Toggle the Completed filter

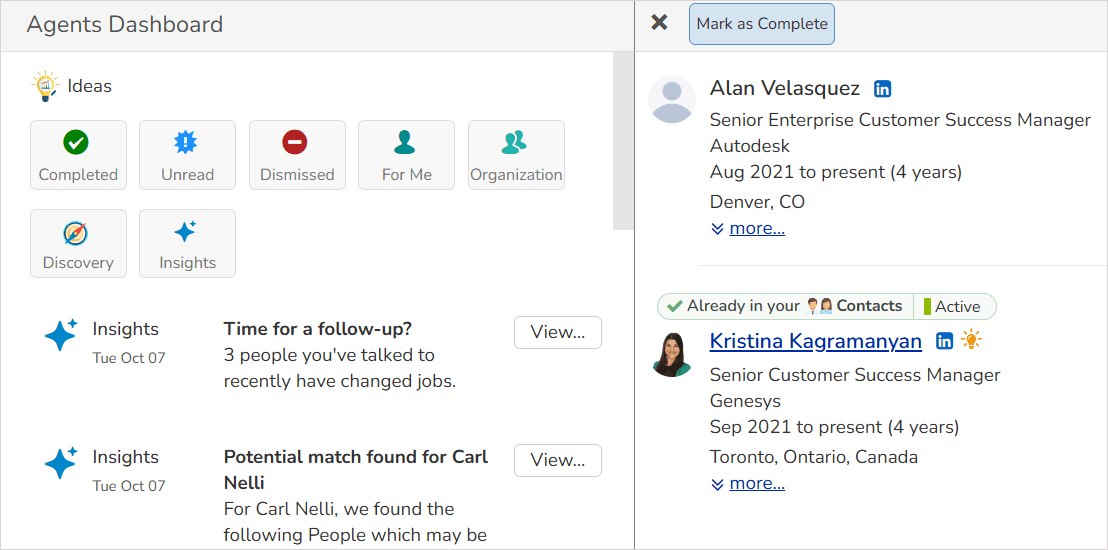coord(78,155)
